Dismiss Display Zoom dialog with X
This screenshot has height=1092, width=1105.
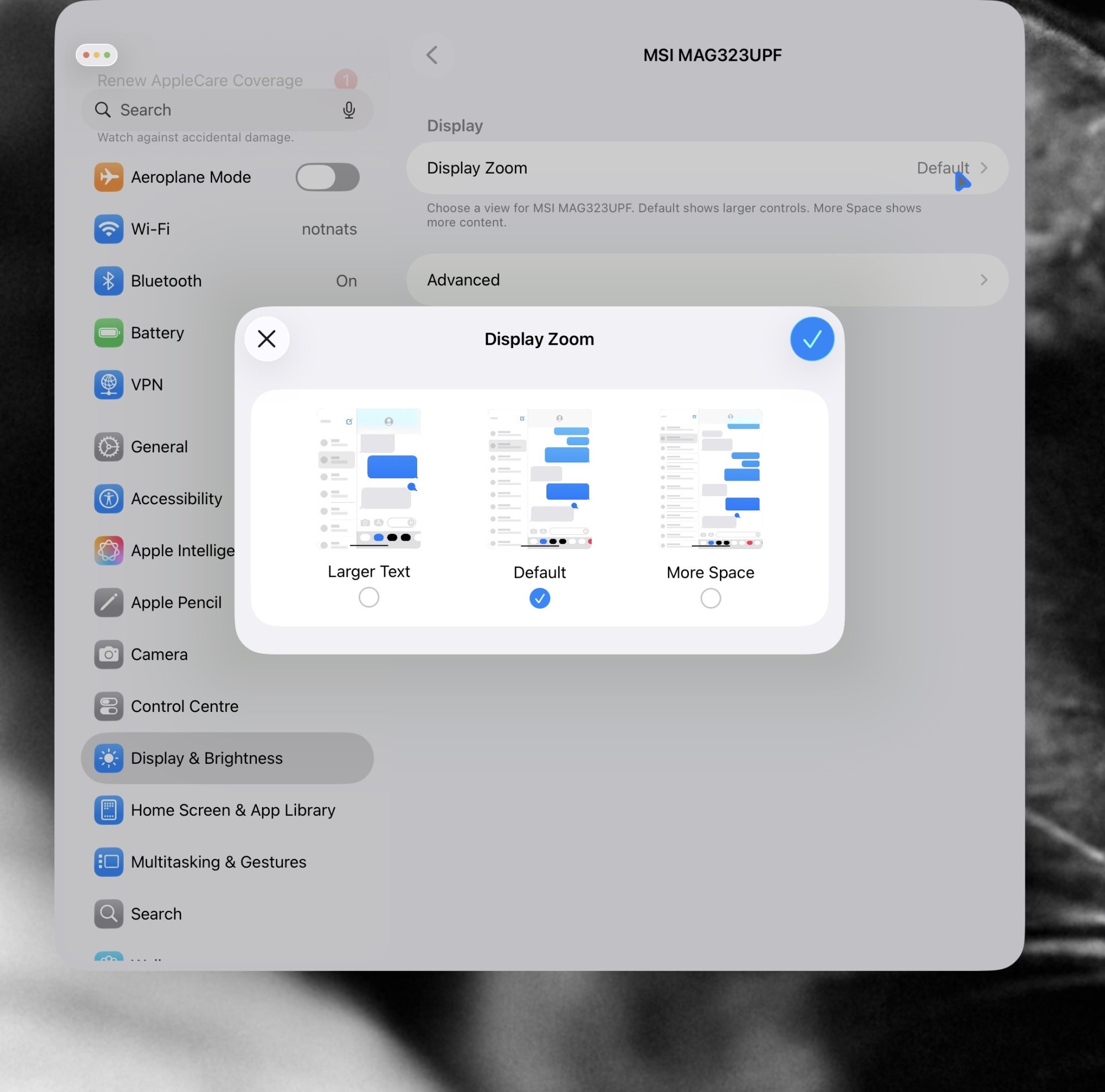point(266,339)
